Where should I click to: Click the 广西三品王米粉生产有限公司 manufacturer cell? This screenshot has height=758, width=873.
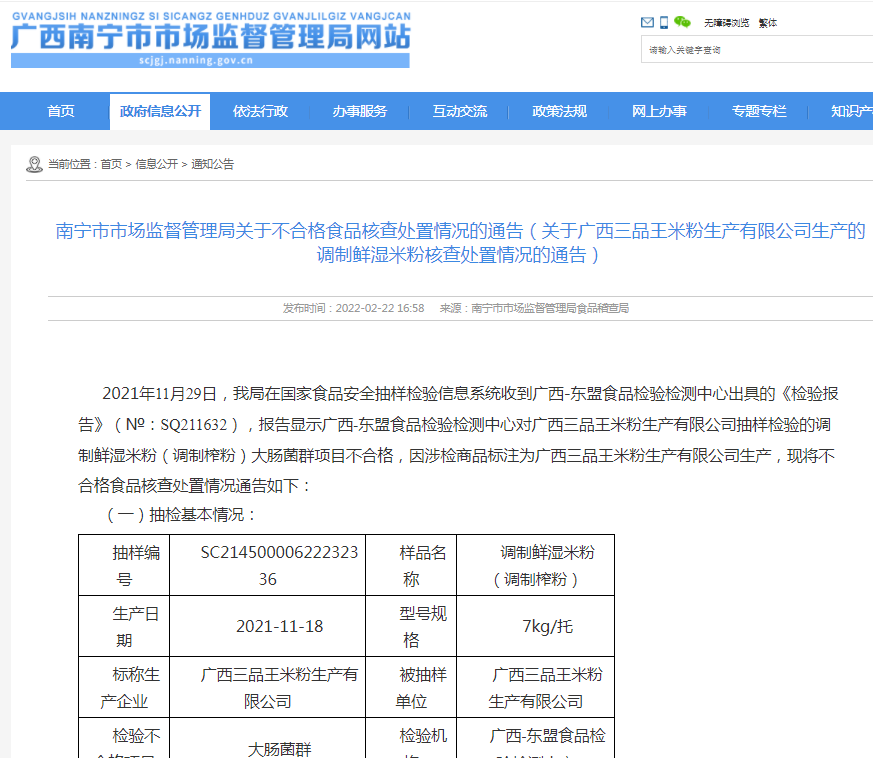268,687
